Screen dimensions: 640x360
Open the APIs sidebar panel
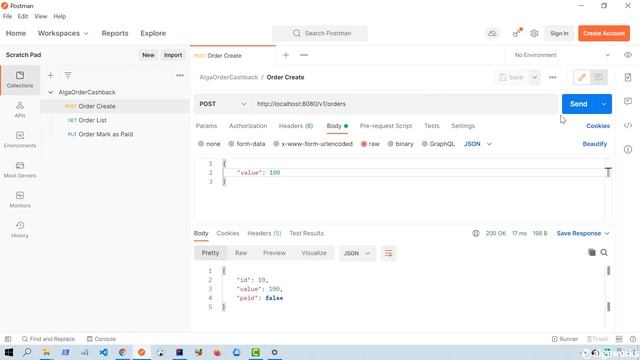[x=20, y=110]
